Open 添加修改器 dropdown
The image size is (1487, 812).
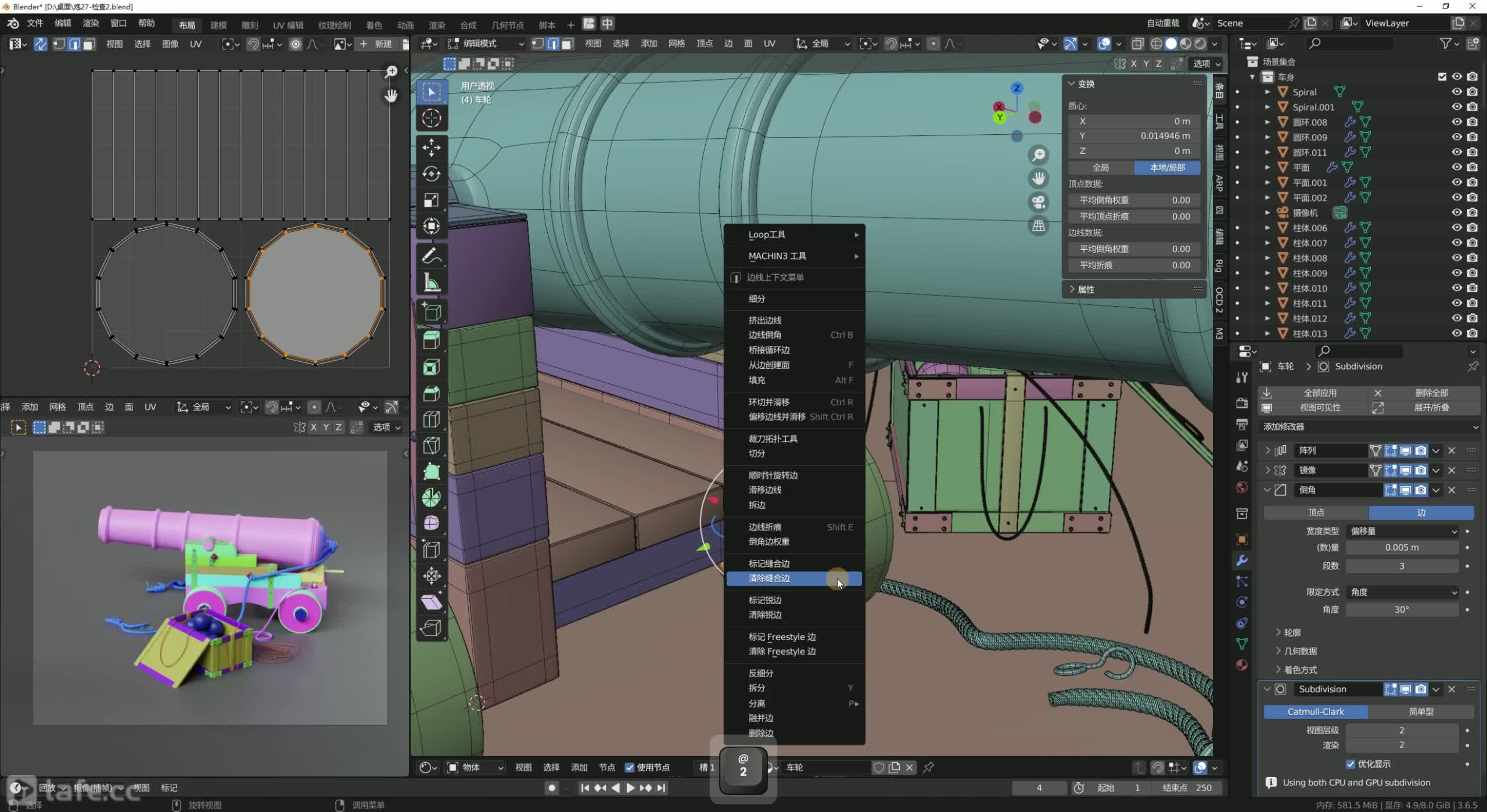pyautogui.click(x=1369, y=426)
